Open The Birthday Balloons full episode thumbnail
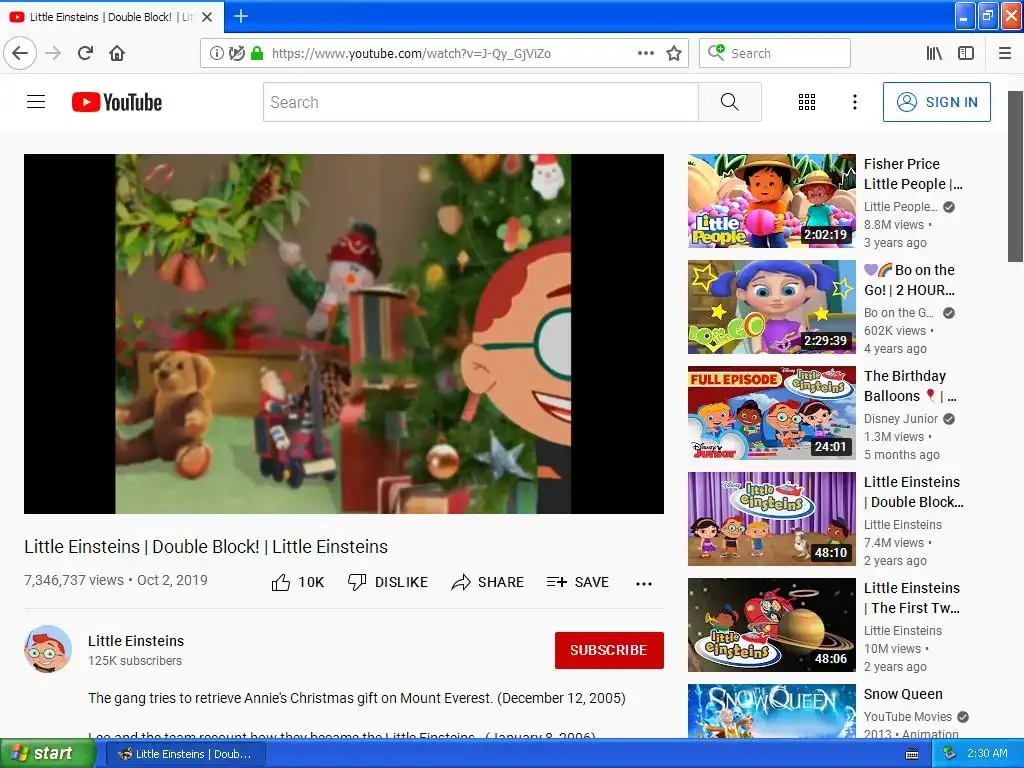Screen dimensions: 1024x768 pyautogui.click(x=772, y=413)
